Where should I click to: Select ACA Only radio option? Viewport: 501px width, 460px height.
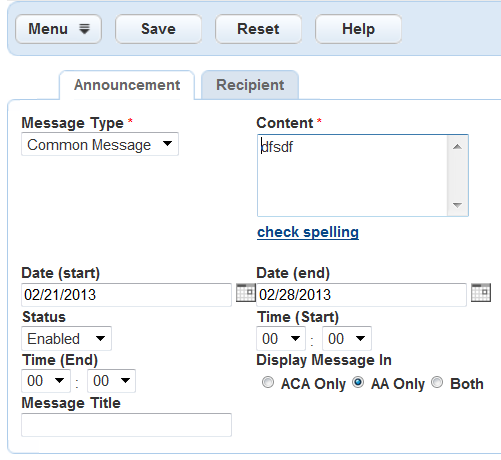[268, 382]
